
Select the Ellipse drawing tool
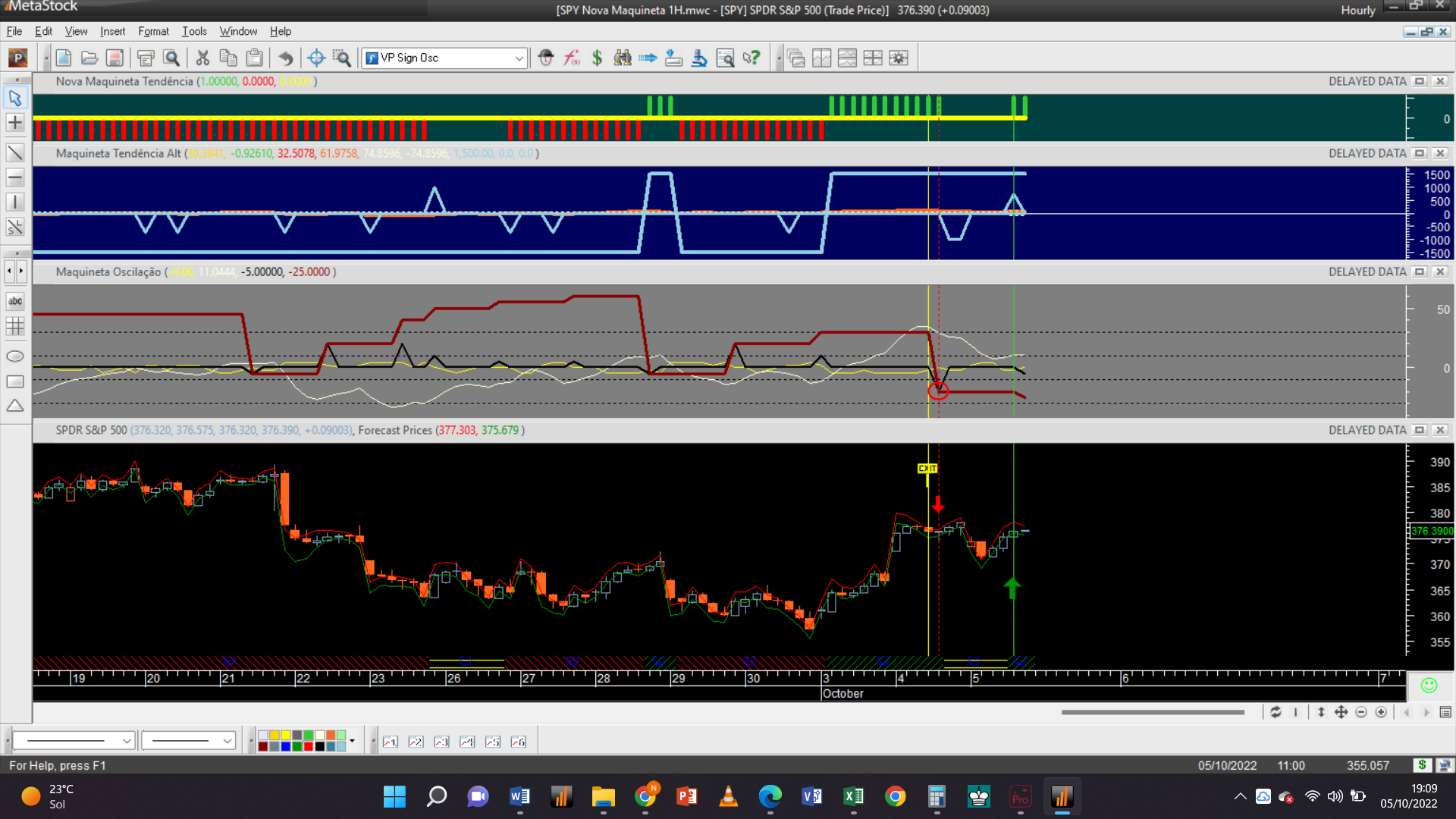[x=15, y=356]
